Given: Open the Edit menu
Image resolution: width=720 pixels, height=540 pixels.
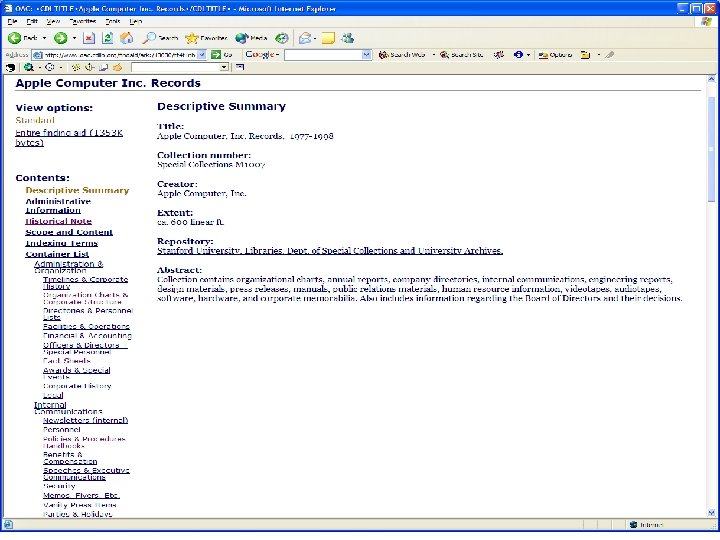Looking at the screenshot, I should pos(32,21).
